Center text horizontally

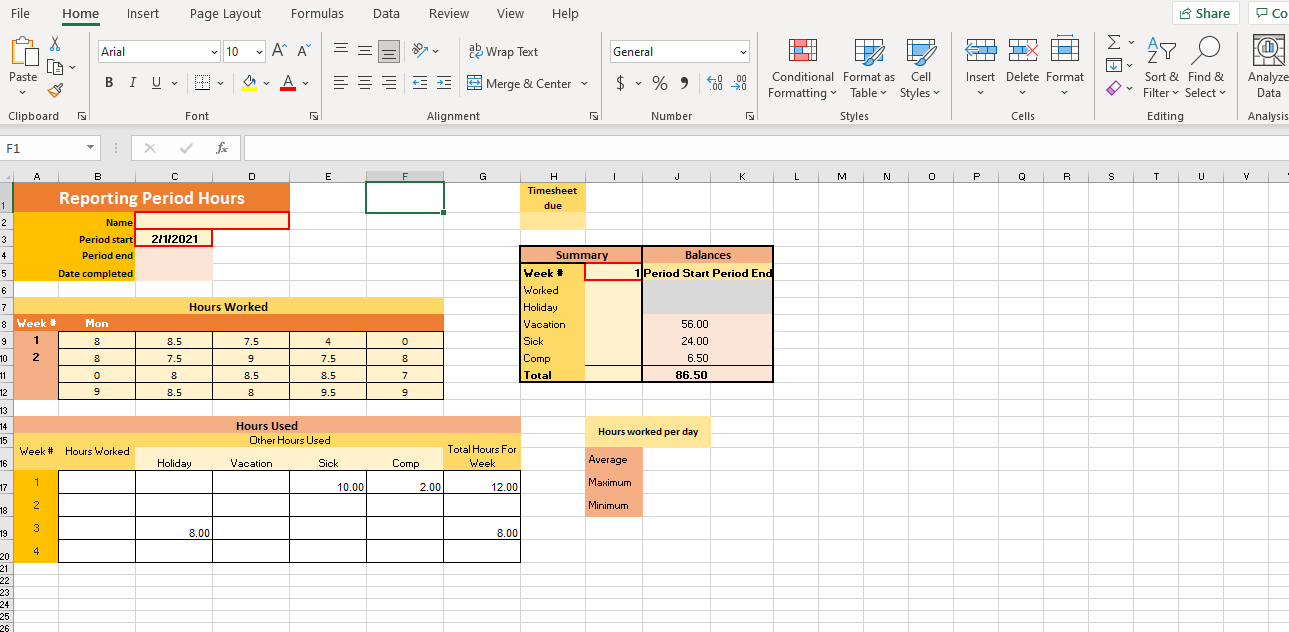point(365,83)
